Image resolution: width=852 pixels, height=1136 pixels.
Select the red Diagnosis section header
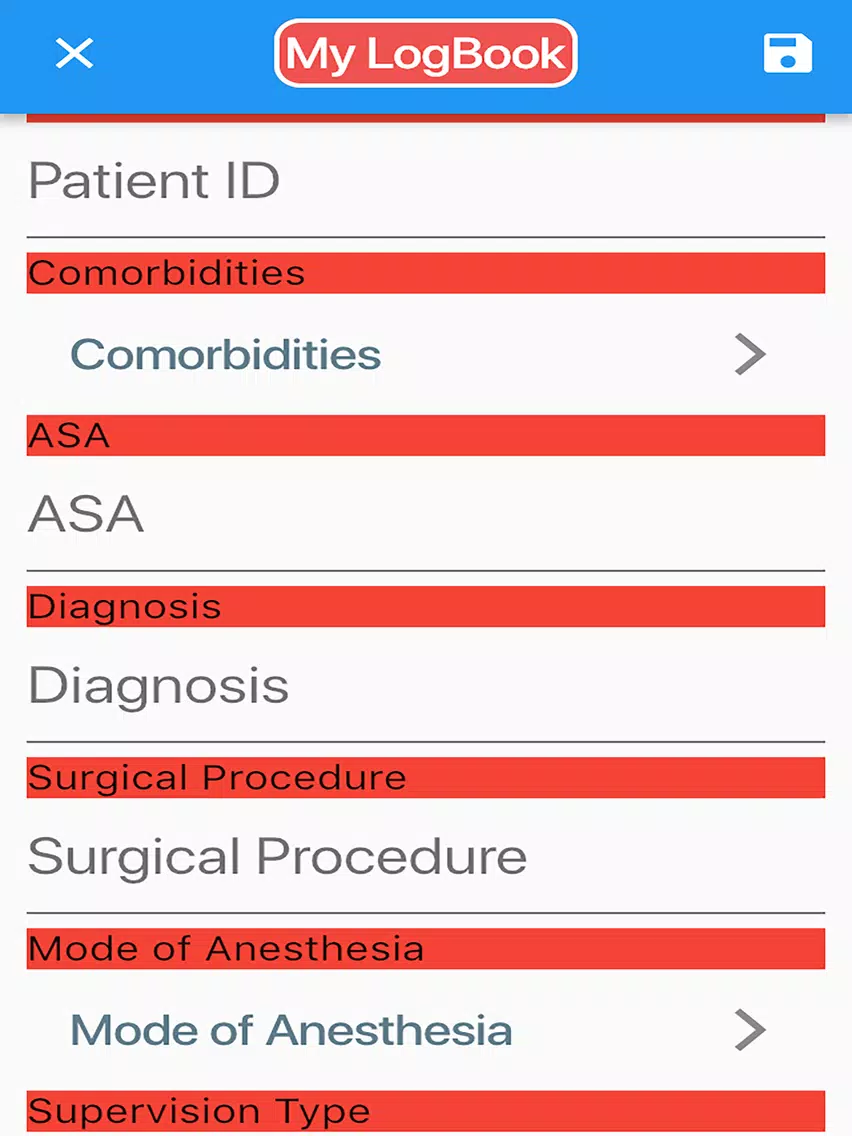tap(425, 606)
